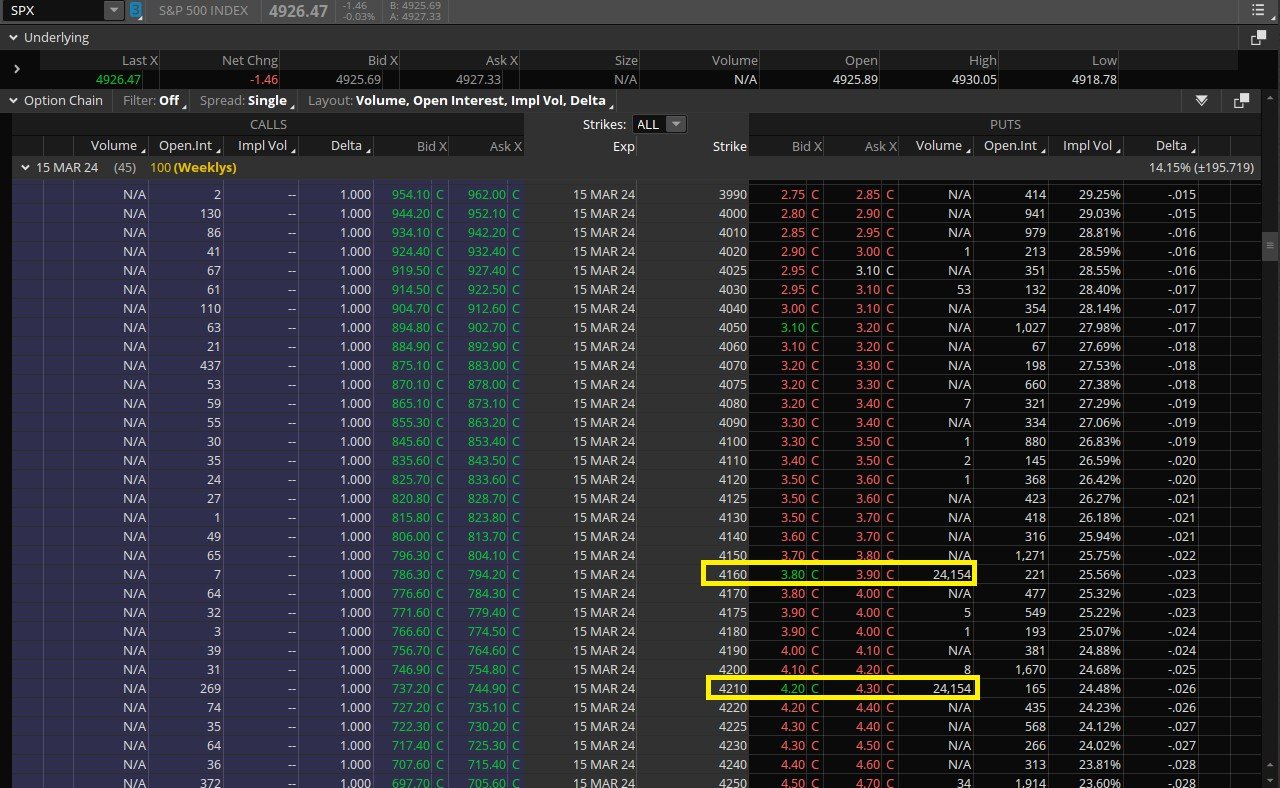Open the list menu icon at top right
1280x788 pixels.
click(x=1259, y=11)
